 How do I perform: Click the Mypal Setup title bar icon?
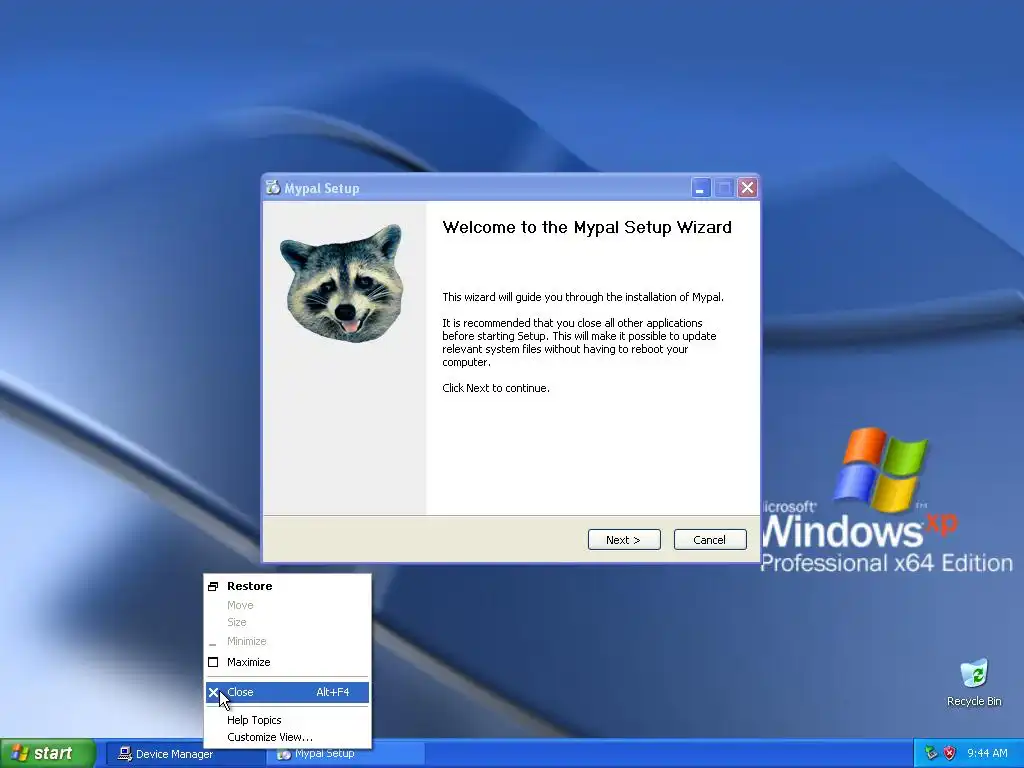click(273, 187)
